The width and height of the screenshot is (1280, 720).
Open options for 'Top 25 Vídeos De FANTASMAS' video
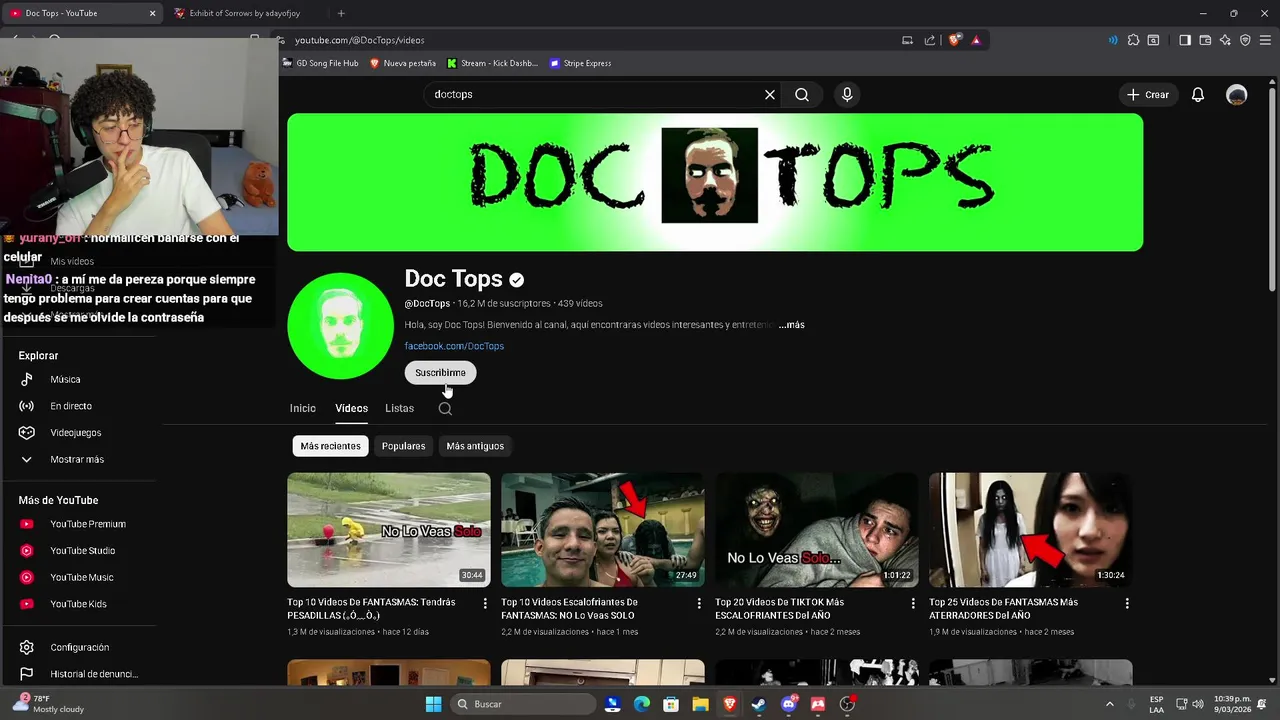click(1127, 603)
